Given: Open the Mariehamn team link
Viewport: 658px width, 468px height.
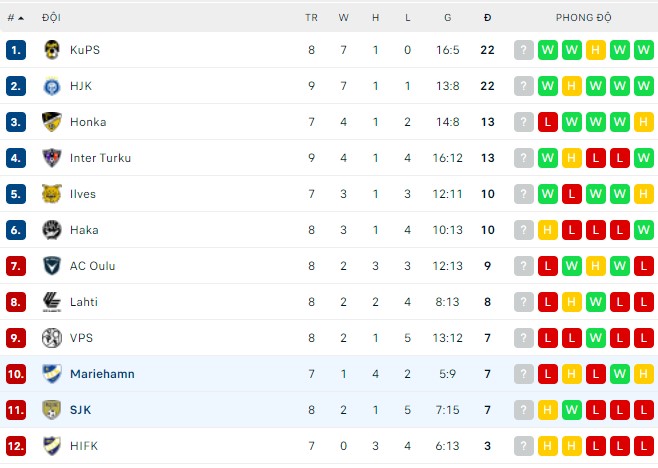Looking at the screenshot, I should [102, 374].
